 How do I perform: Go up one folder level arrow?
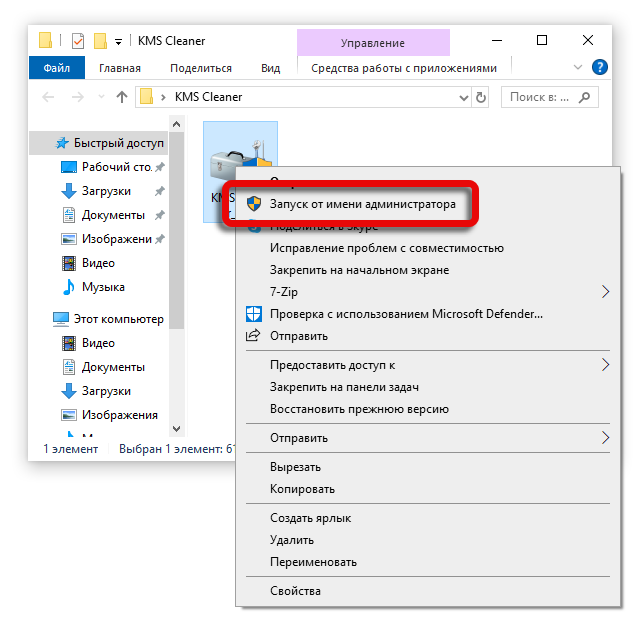(x=122, y=97)
